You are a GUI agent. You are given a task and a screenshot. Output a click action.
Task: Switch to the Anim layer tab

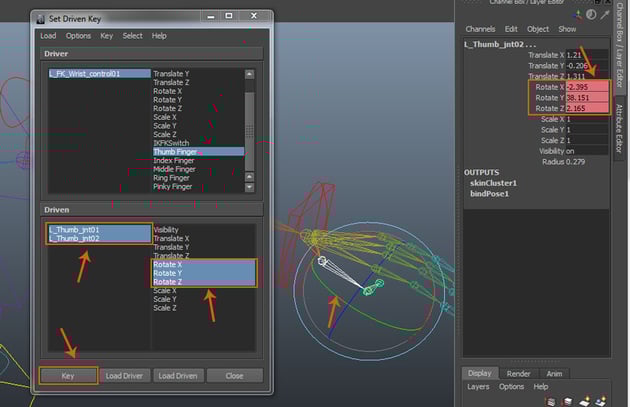[x=554, y=373]
